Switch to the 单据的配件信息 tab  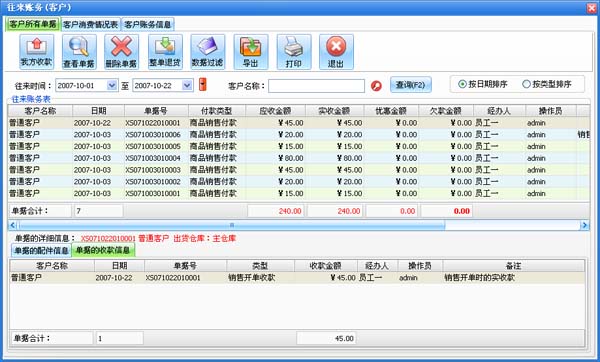(41, 251)
